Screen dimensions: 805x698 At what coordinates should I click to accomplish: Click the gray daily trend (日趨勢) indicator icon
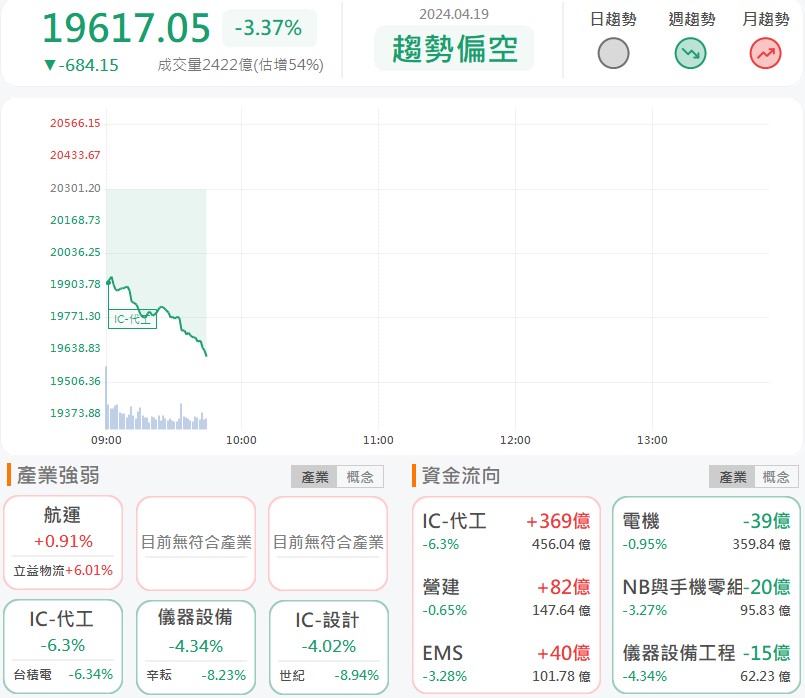click(613, 53)
